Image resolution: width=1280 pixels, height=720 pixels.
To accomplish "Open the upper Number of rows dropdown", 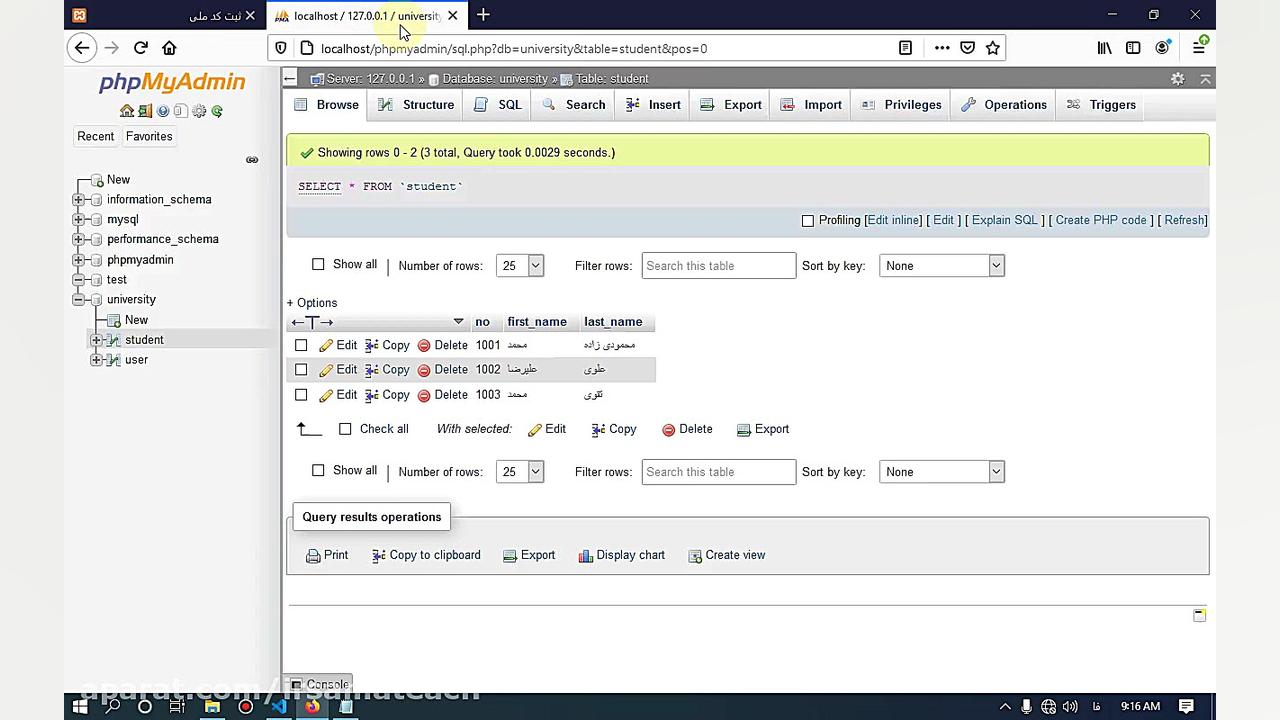I will [520, 266].
